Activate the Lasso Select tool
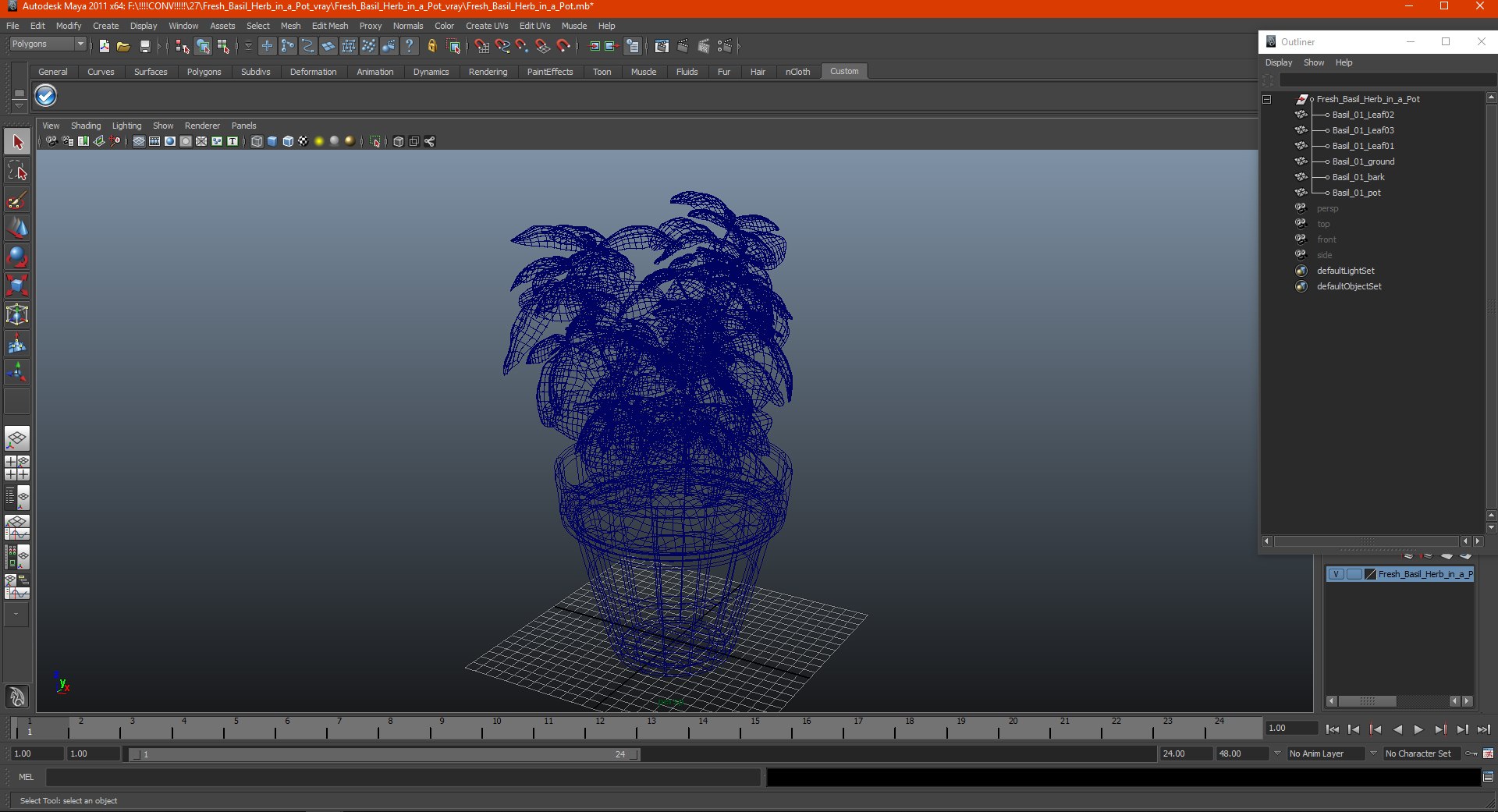 click(17, 171)
